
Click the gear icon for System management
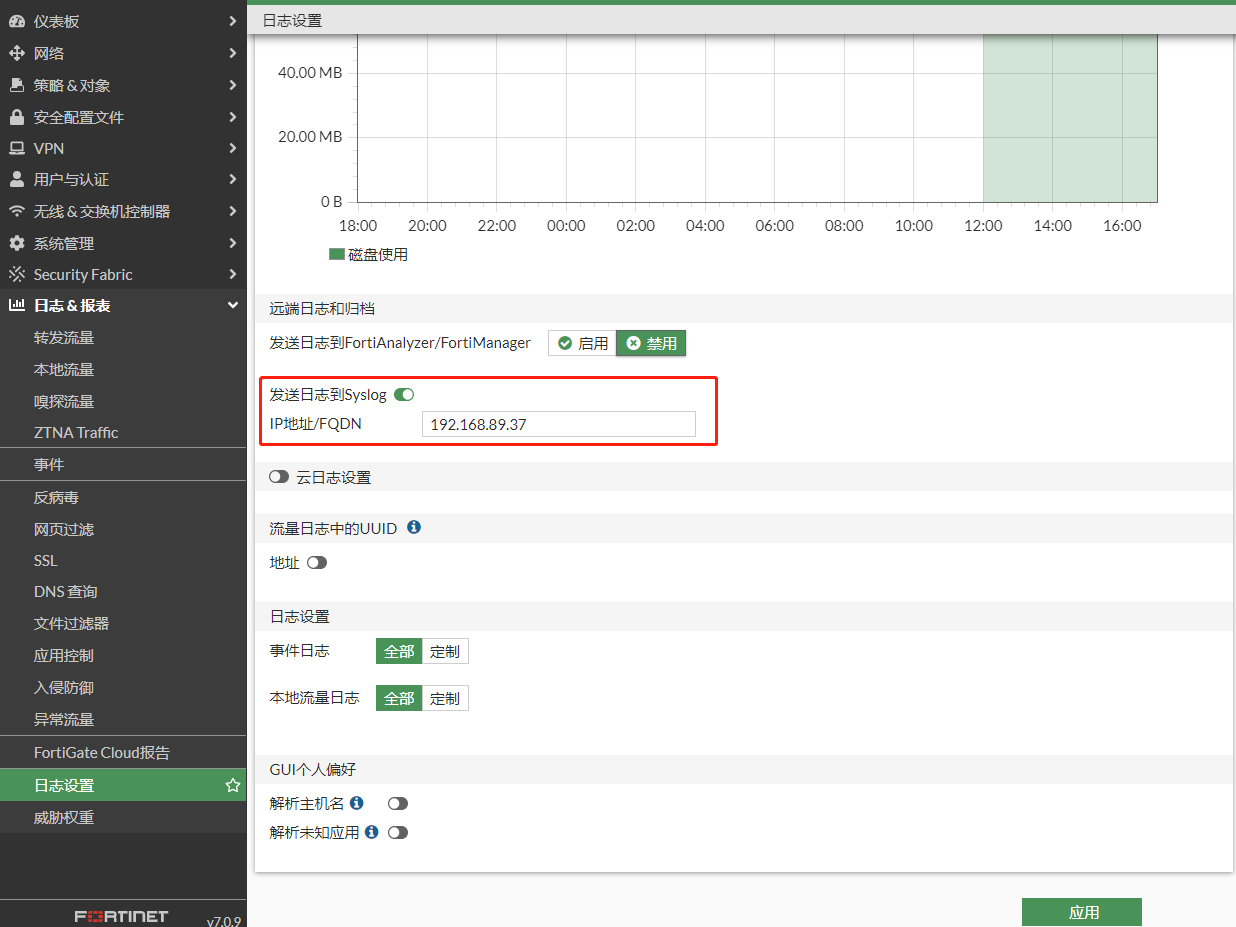[x=16, y=243]
